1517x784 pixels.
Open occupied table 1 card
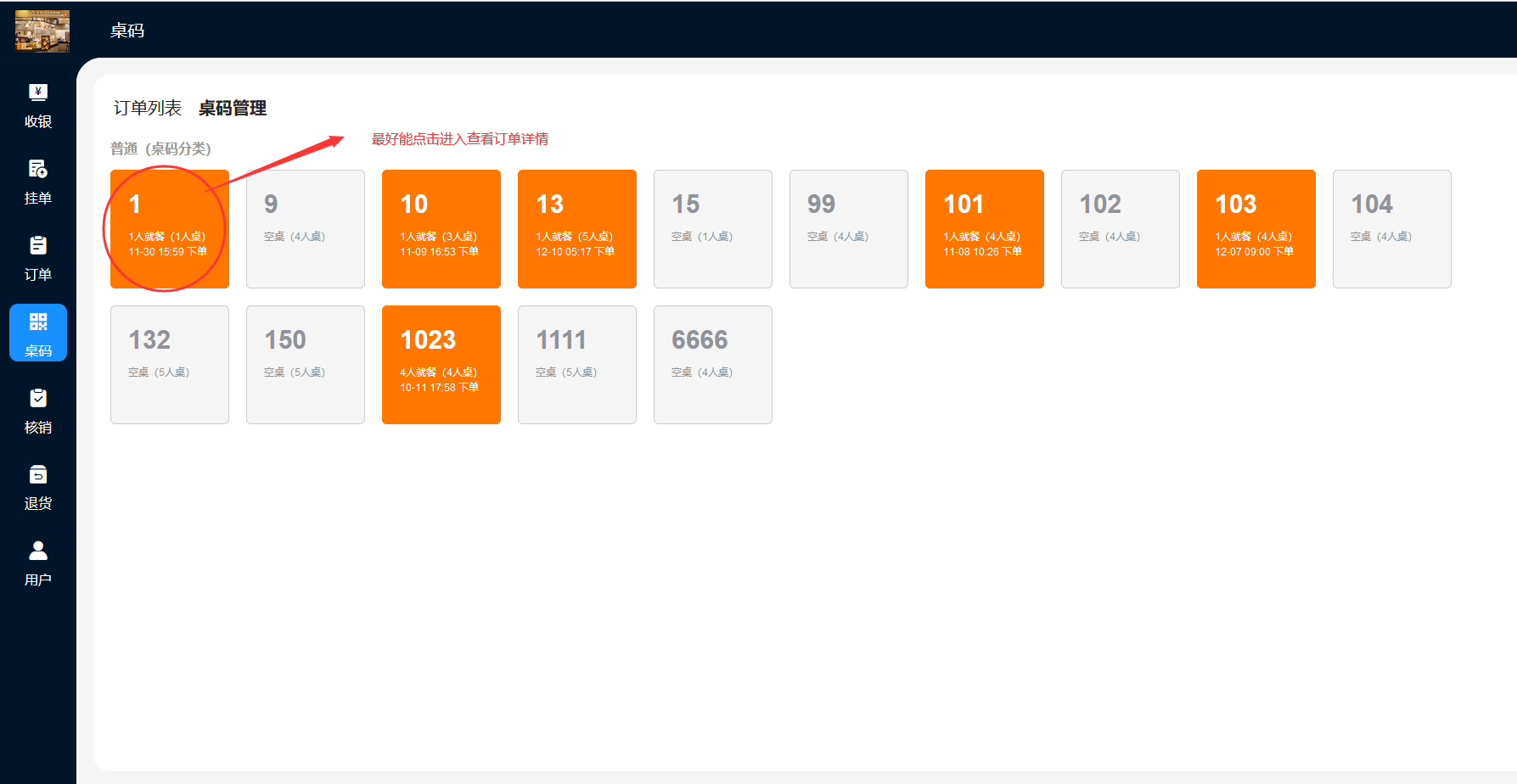(x=170, y=229)
